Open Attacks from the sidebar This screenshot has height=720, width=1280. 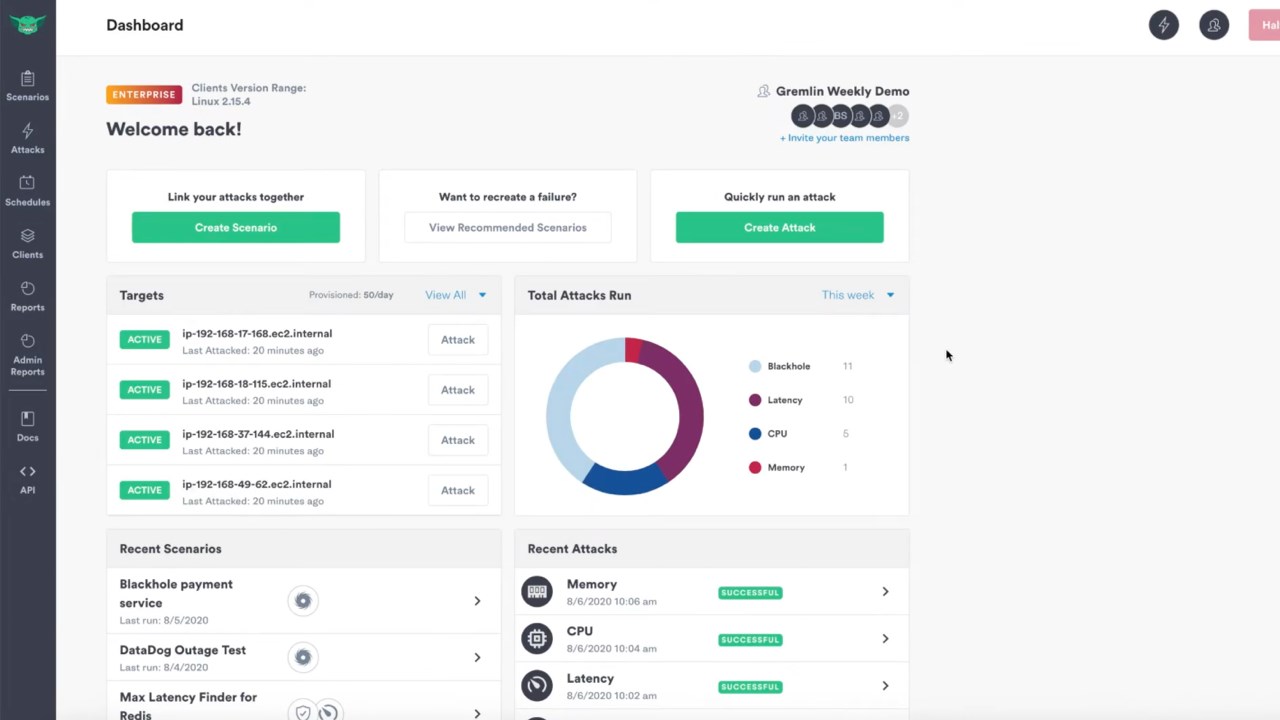pyautogui.click(x=27, y=139)
